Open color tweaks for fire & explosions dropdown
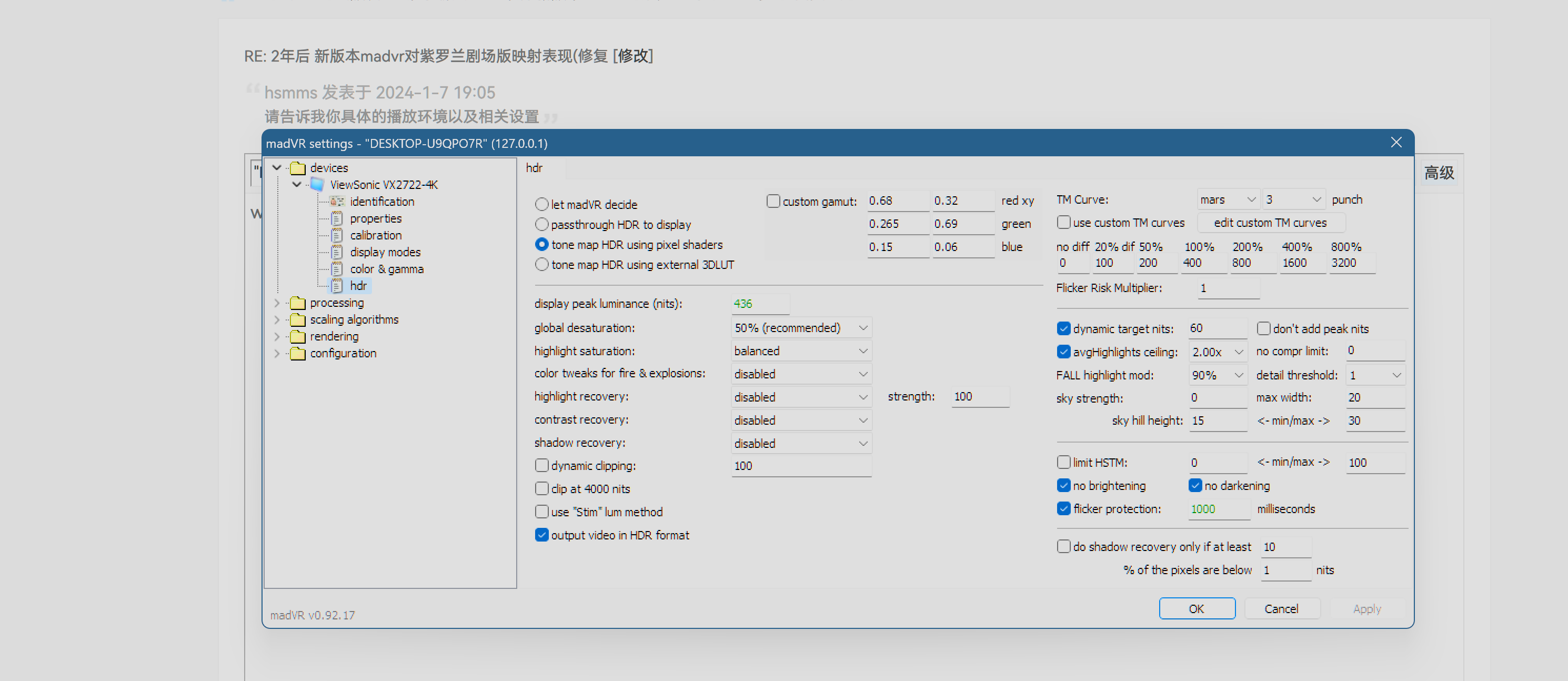 (x=802, y=374)
